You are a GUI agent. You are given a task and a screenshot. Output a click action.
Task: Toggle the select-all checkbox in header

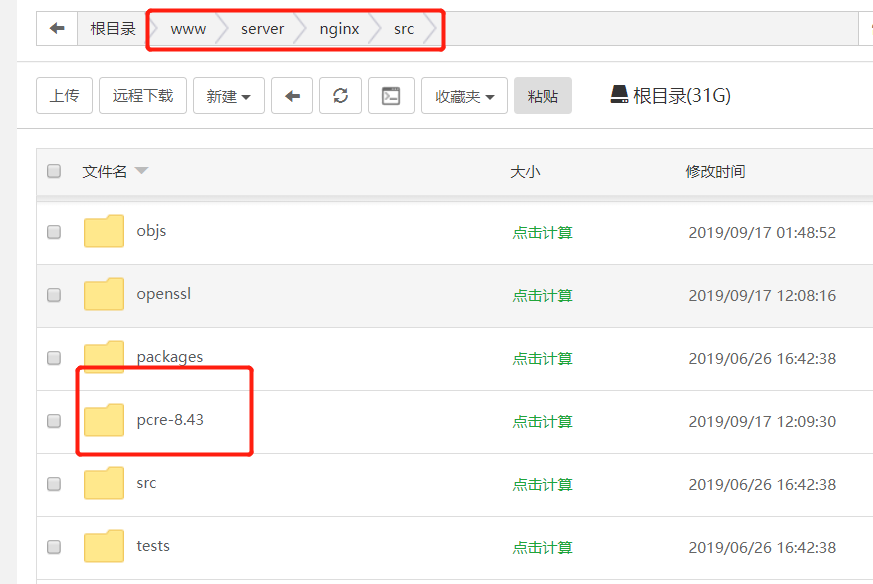[x=54, y=171]
